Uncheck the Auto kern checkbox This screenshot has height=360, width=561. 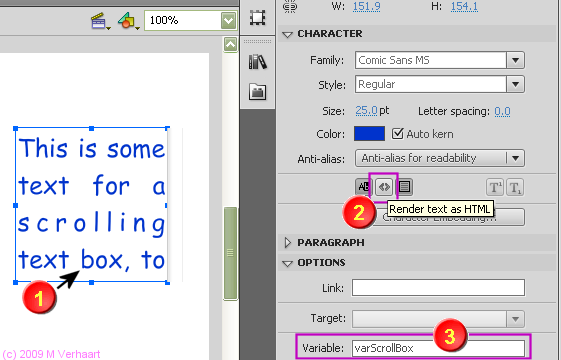pos(397,133)
